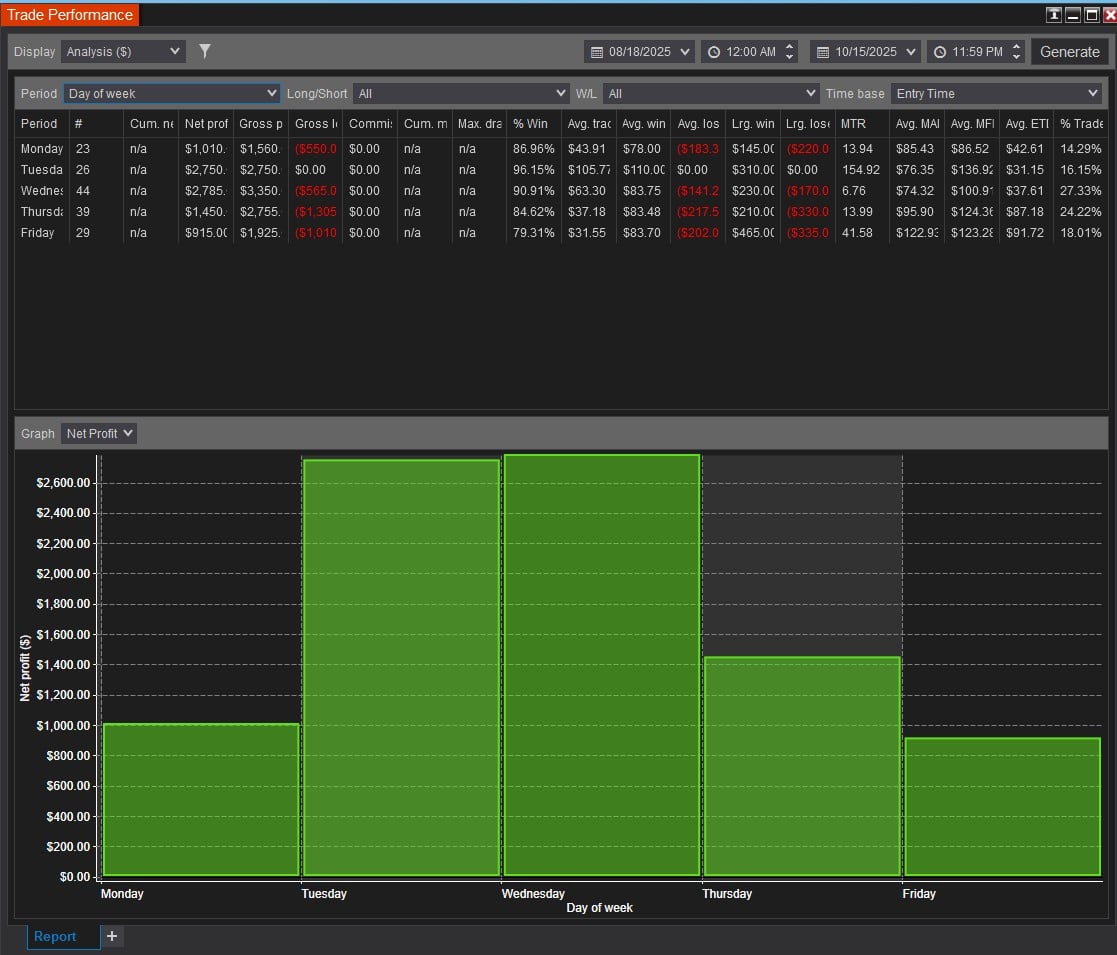Increase start time with up arrow
The image size is (1117, 955).
(790, 47)
